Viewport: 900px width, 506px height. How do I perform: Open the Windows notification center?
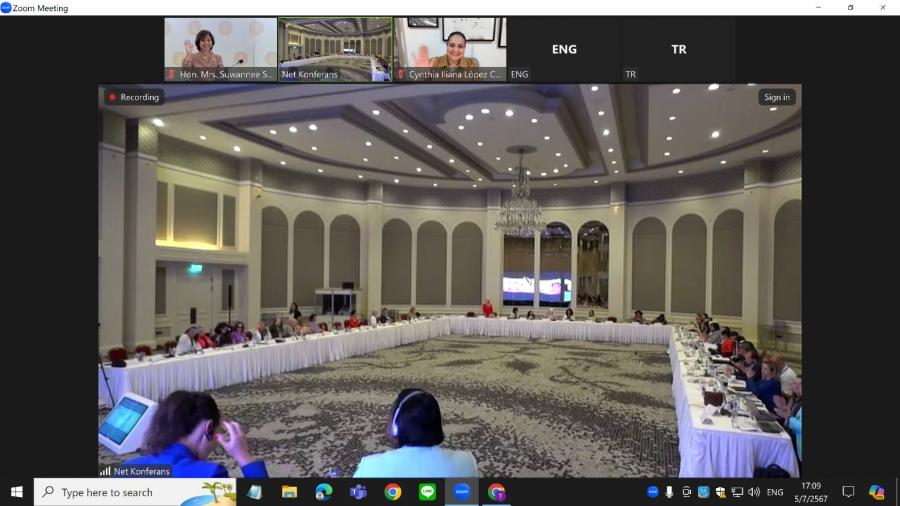[x=848, y=492]
